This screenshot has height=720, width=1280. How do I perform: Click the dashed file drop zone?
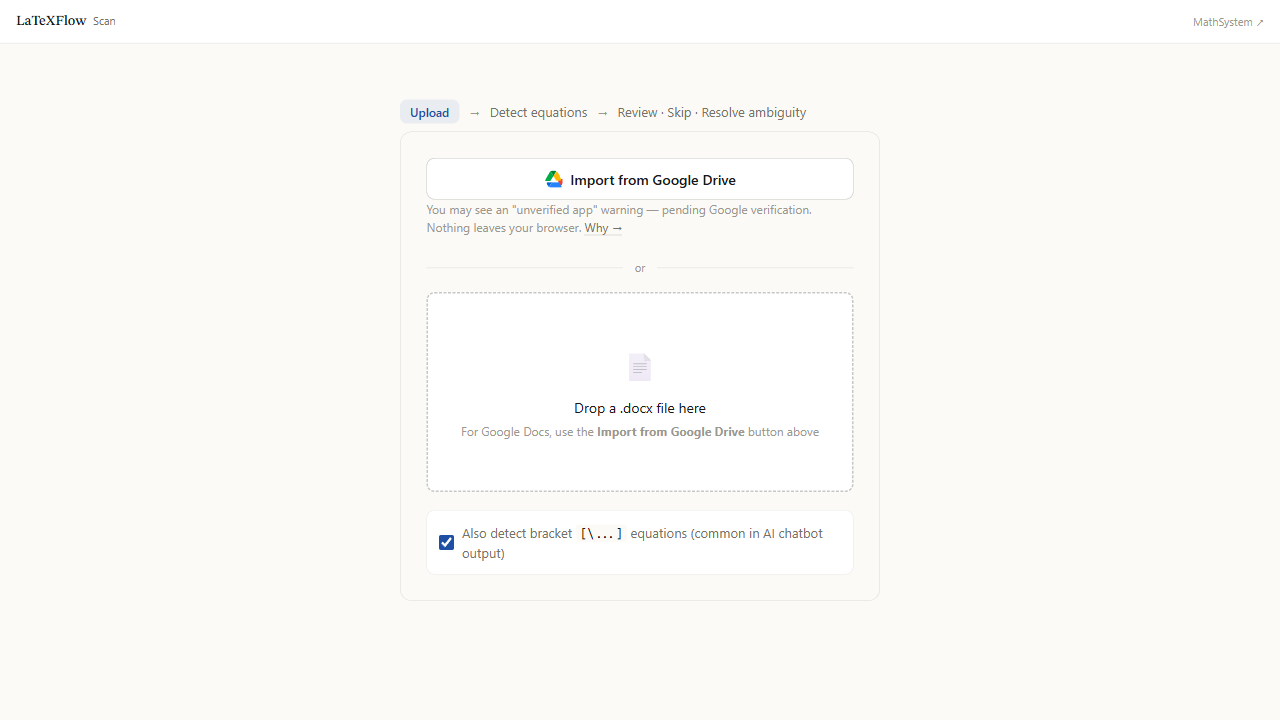point(640,392)
